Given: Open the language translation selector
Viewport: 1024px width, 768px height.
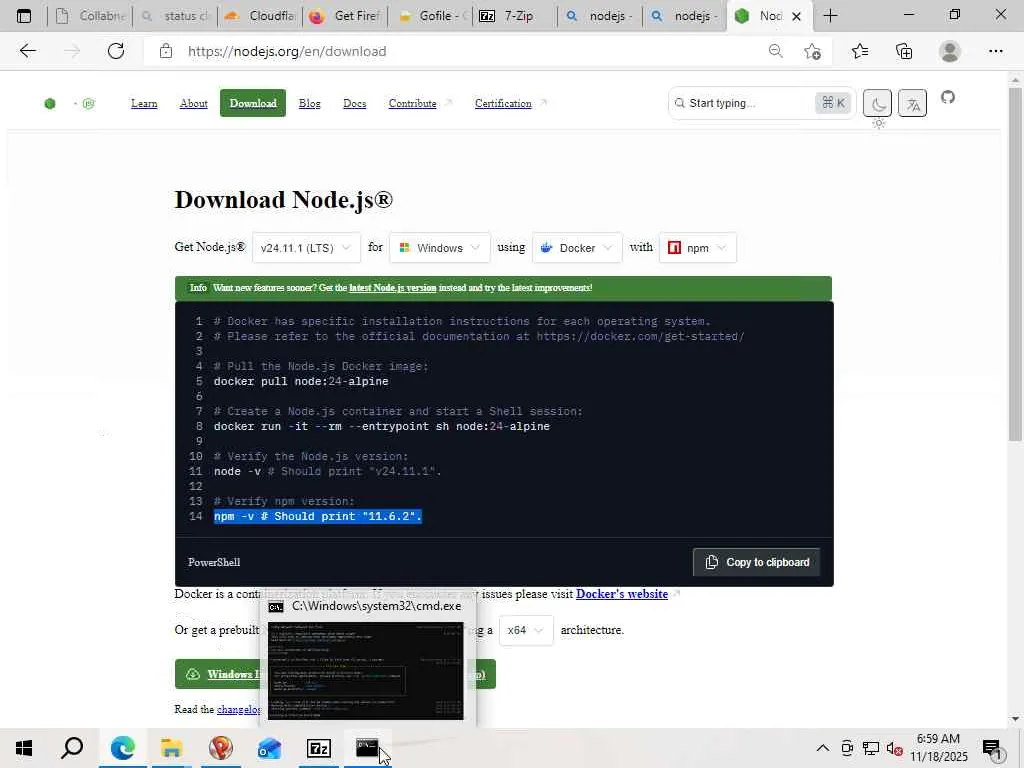Looking at the screenshot, I should (x=912, y=103).
